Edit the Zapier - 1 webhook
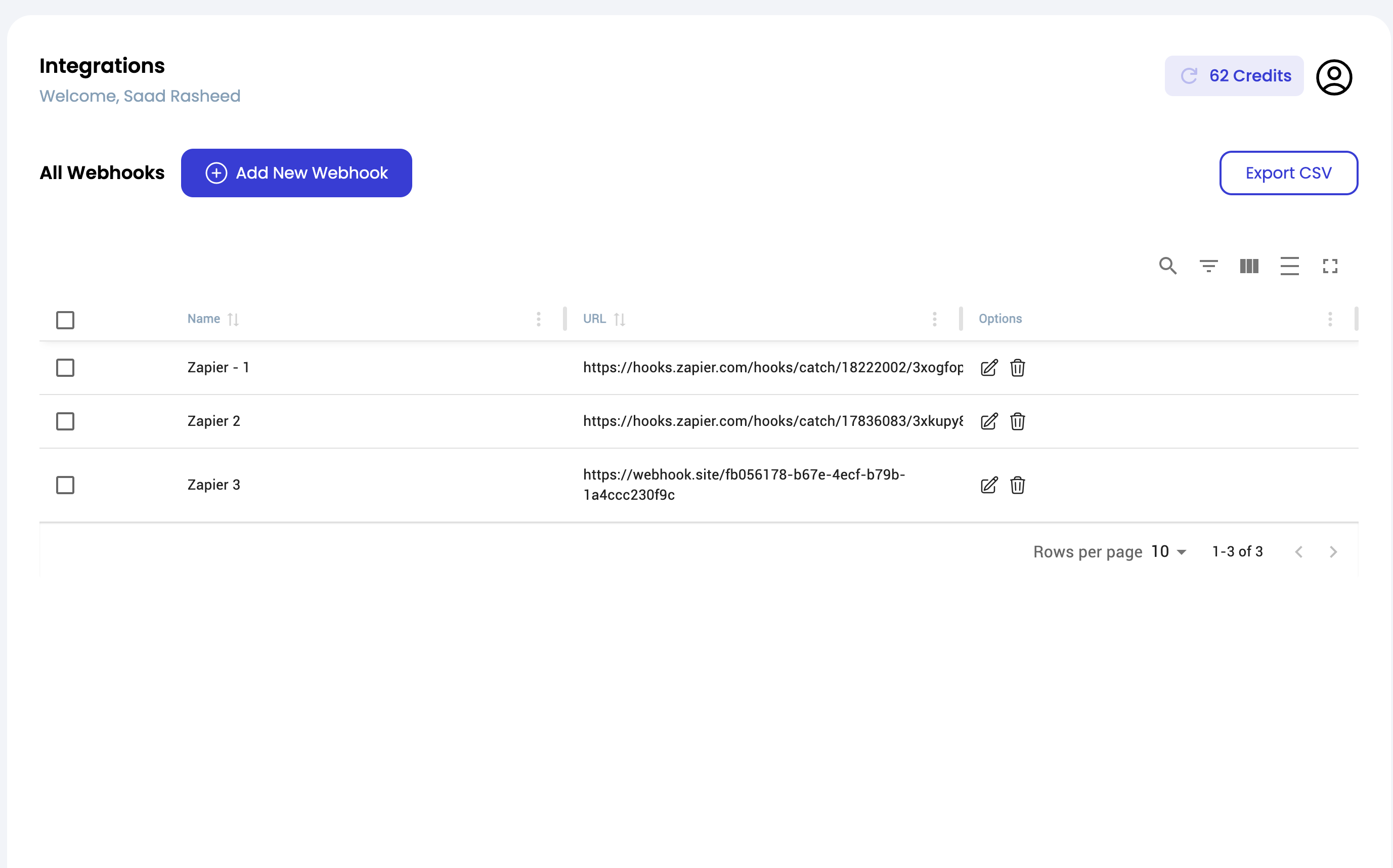This screenshot has width=1393, height=868. (989, 367)
